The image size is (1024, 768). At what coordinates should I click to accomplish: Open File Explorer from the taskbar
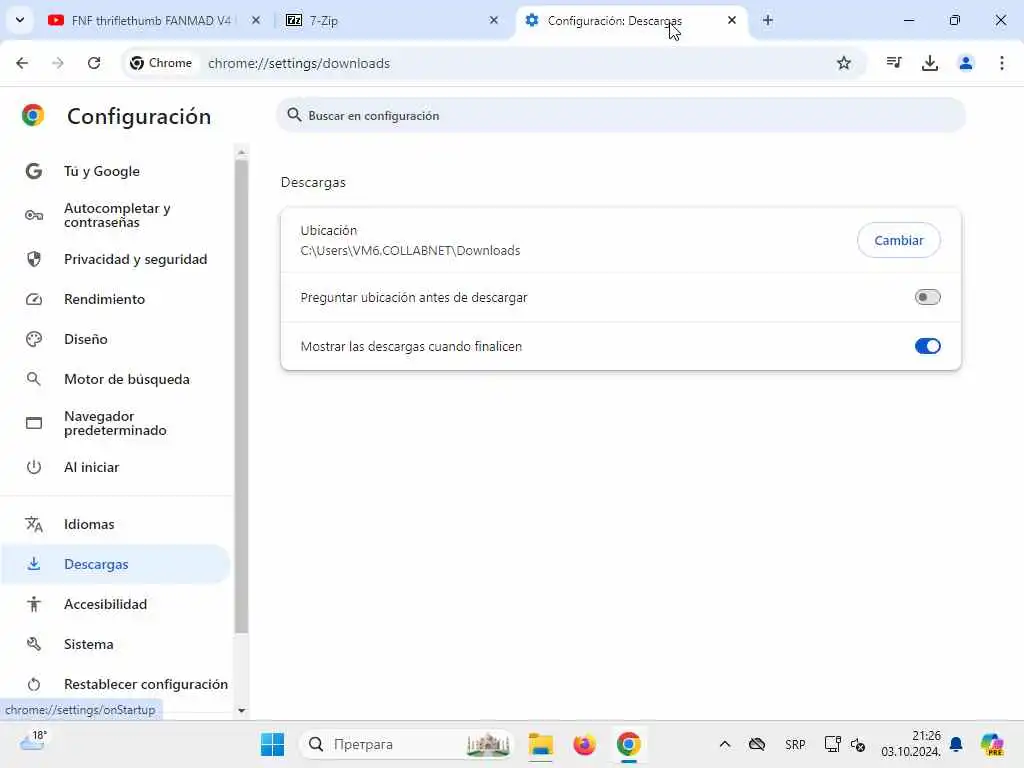coord(541,744)
